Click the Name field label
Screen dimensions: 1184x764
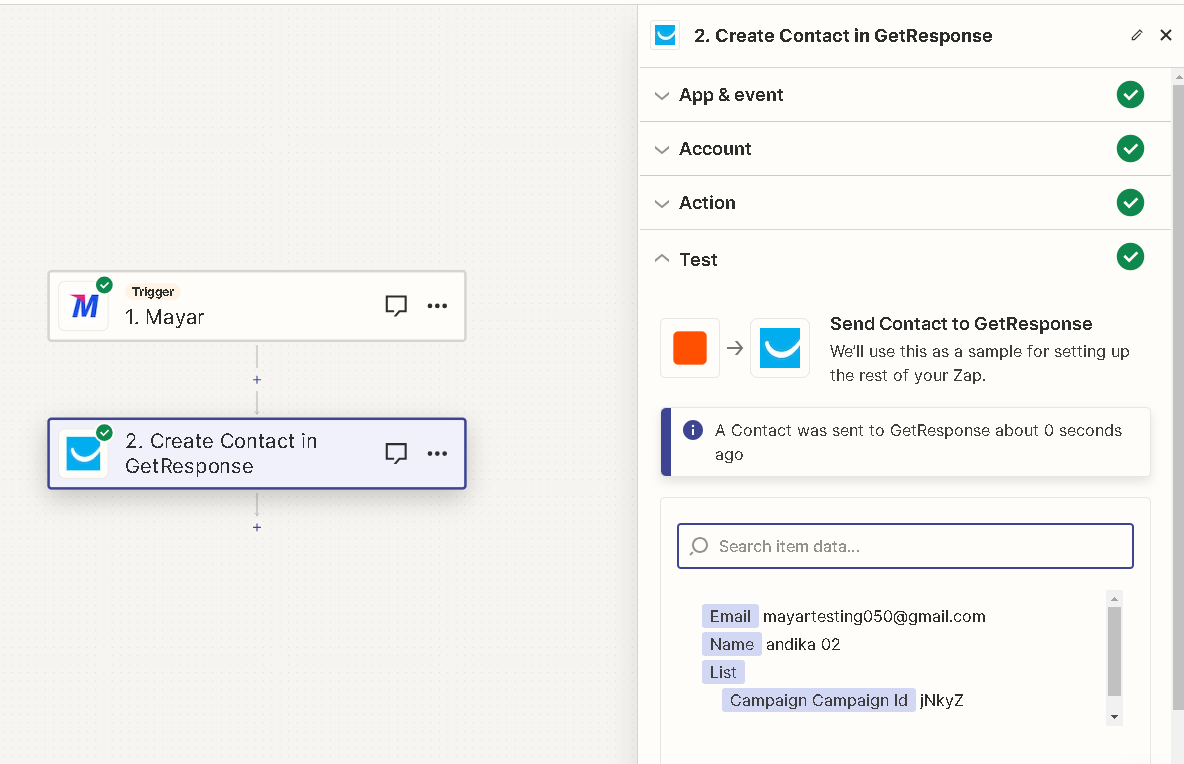click(x=732, y=644)
